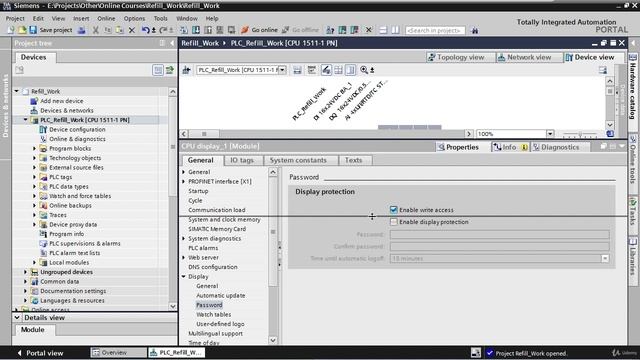Click the project tree overview list icon

158,70
